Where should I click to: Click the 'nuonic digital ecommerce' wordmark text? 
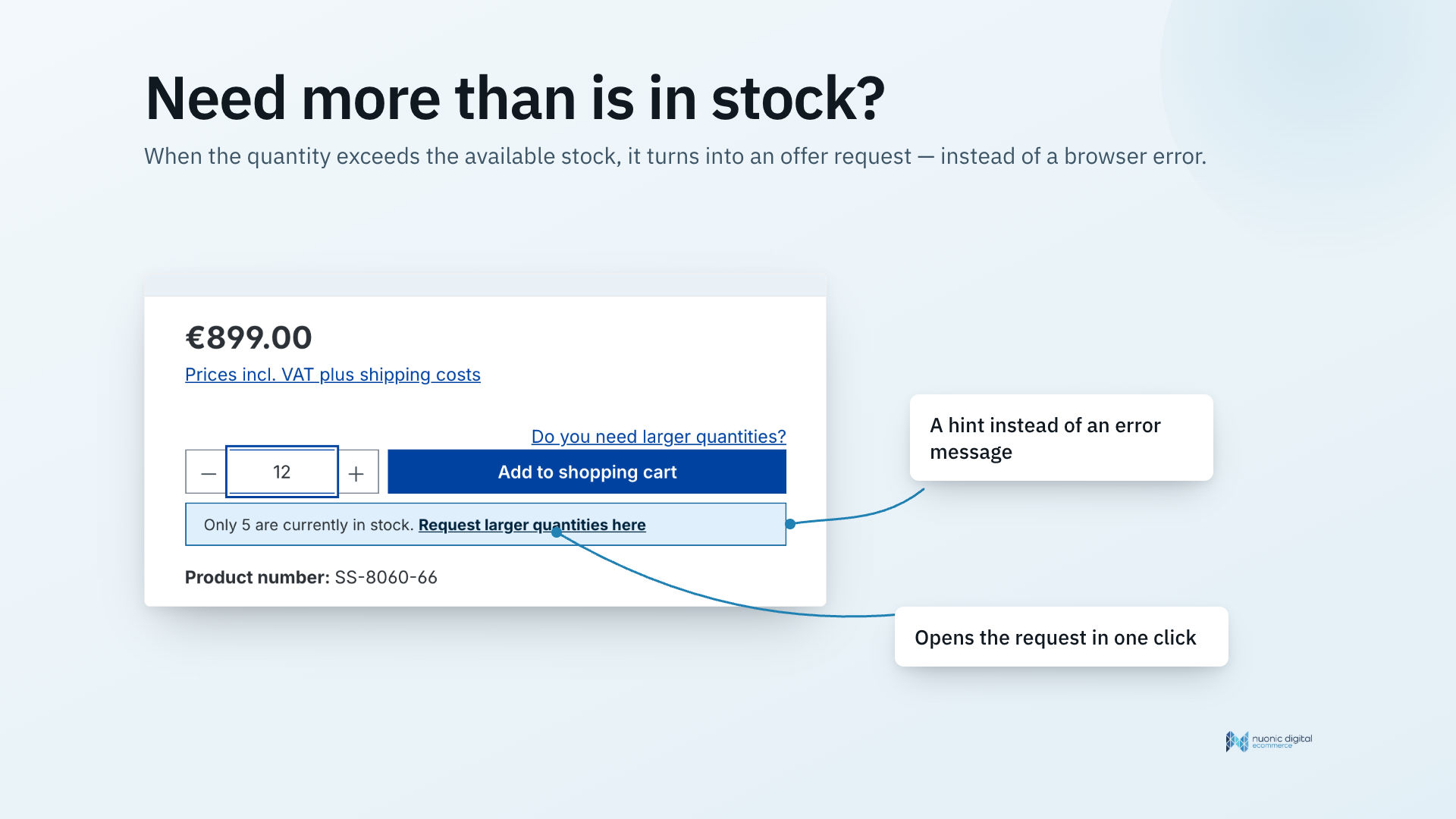point(1282,741)
